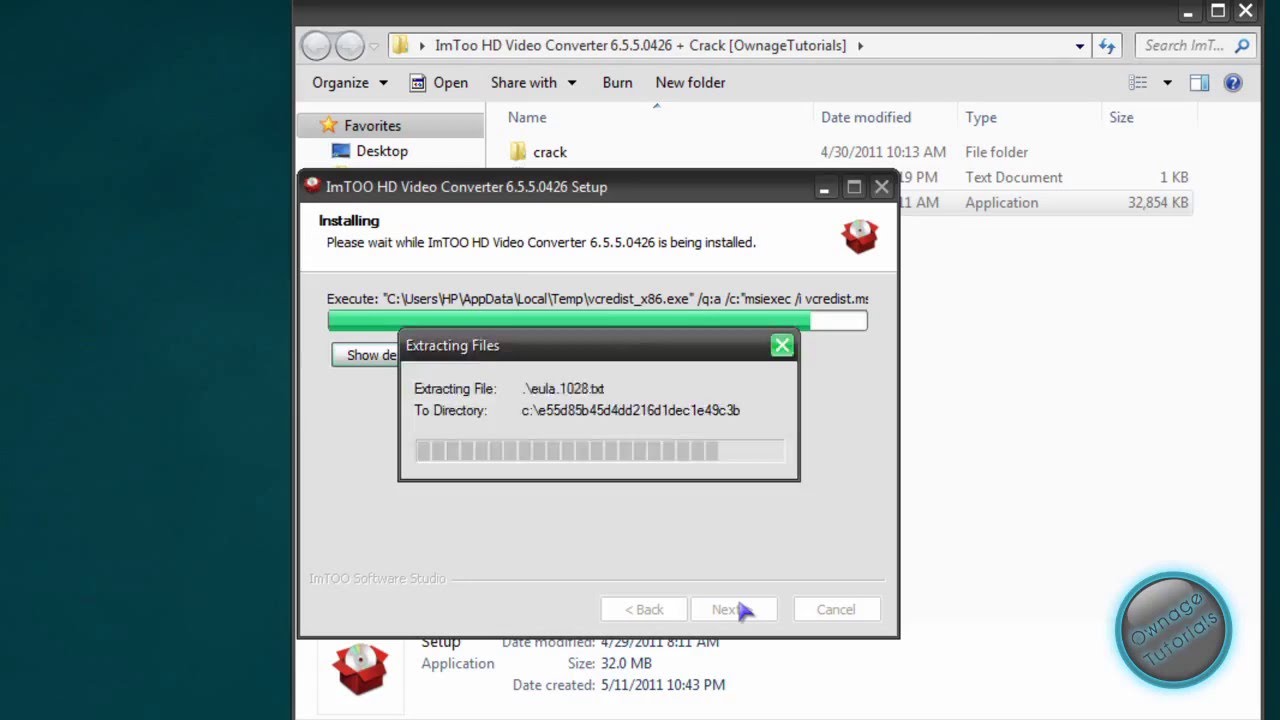Click the Explorer forward navigation arrow
The image size is (1280, 720).
click(x=349, y=45)
